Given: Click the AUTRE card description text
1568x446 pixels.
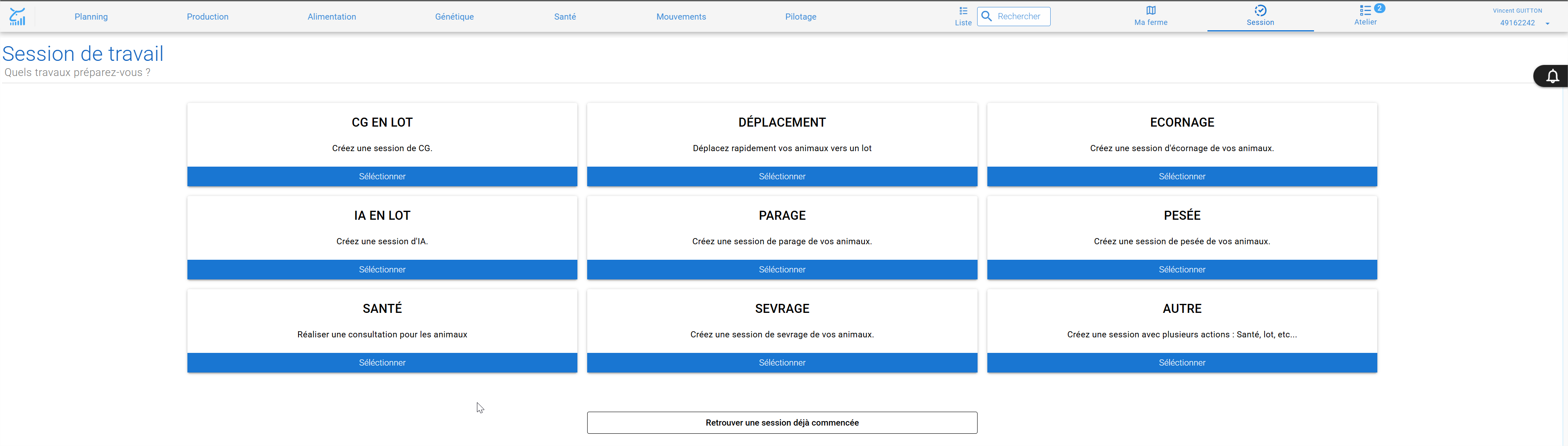Looking at the screenshot, I should [x=1182, y=334].
